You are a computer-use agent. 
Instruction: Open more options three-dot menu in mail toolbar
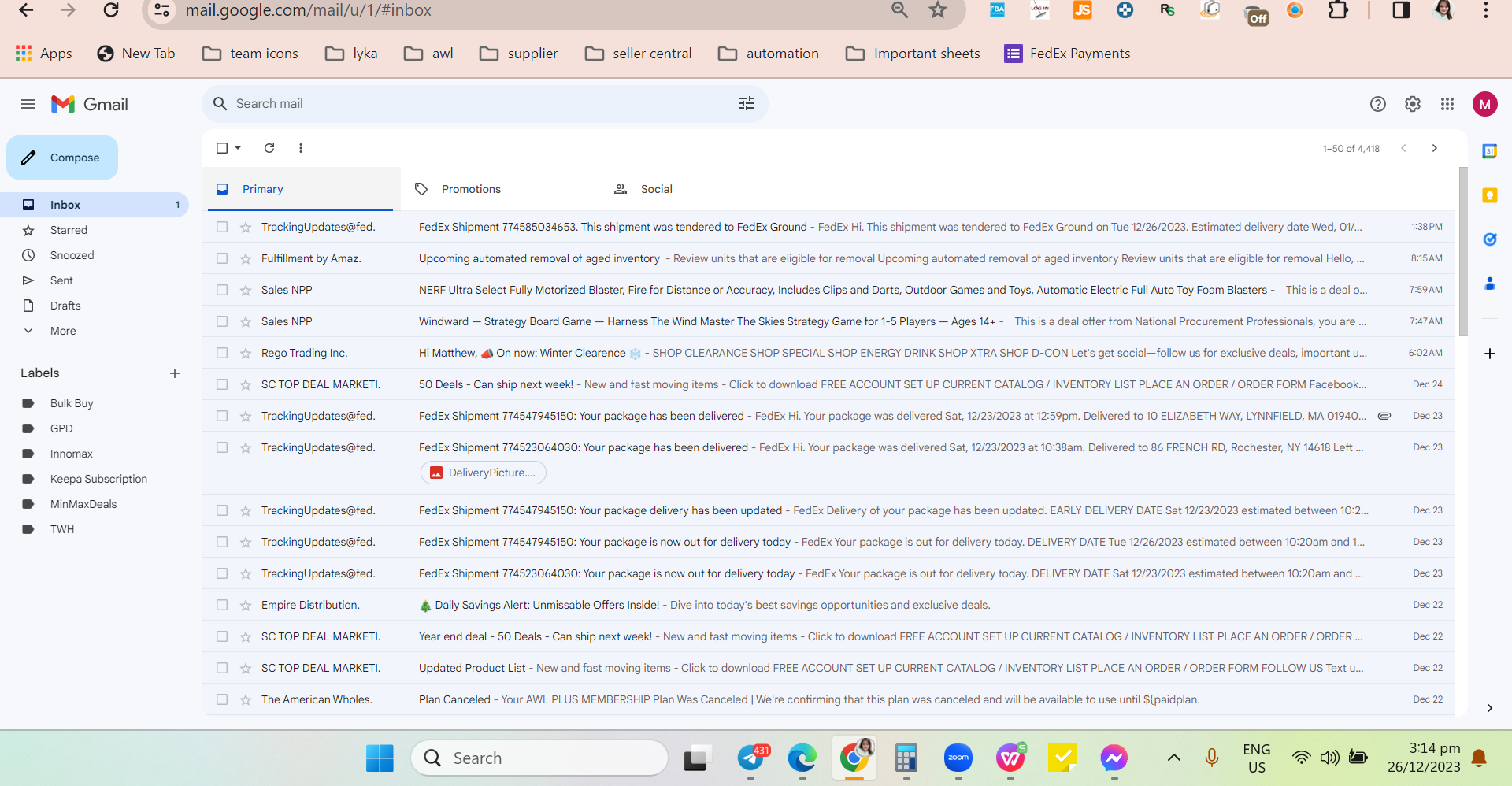click(301, 148)
